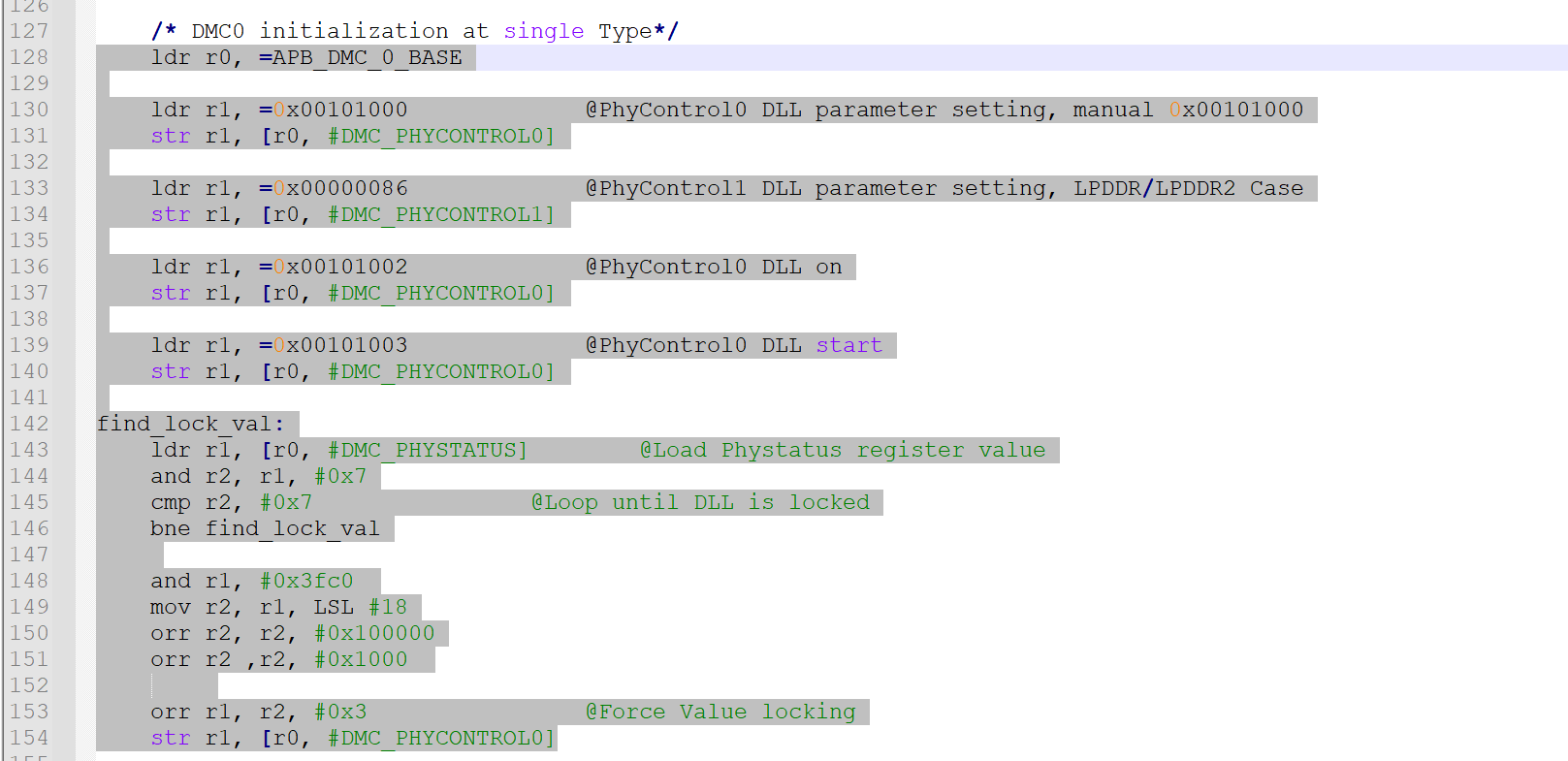
Task: Click '#DMC_PHYCONTROL1]' on line 134
Action: pos(441,214)
